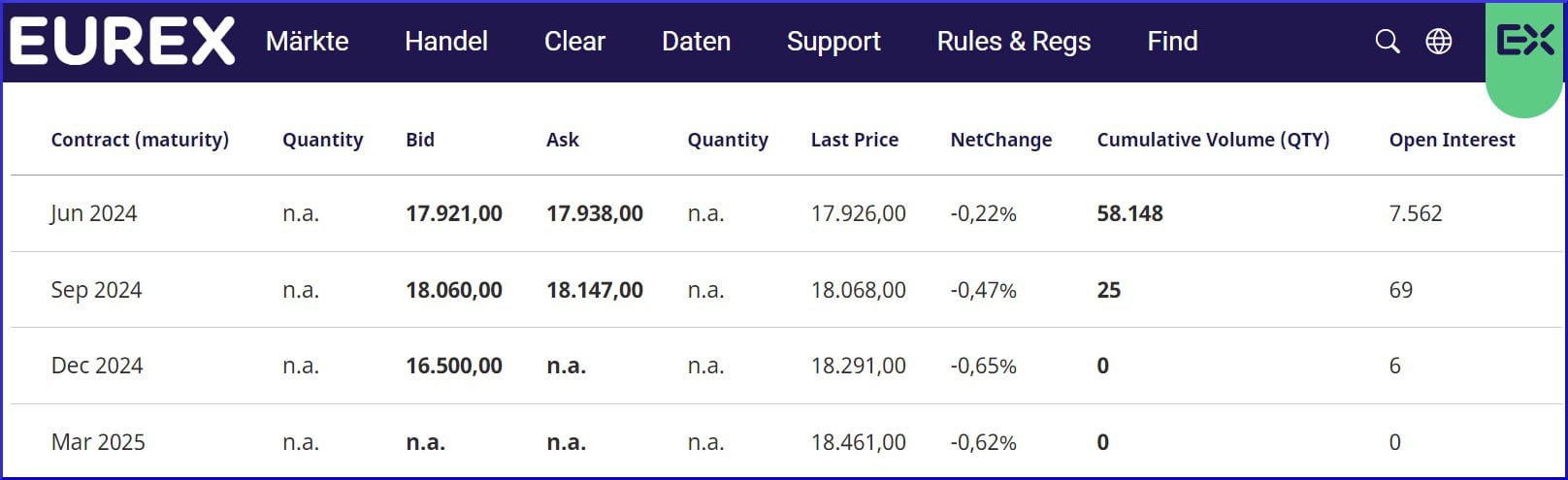Select the Jun 2024 contract row
This screenshot has height=480, width=1568.
click(94, 213)
